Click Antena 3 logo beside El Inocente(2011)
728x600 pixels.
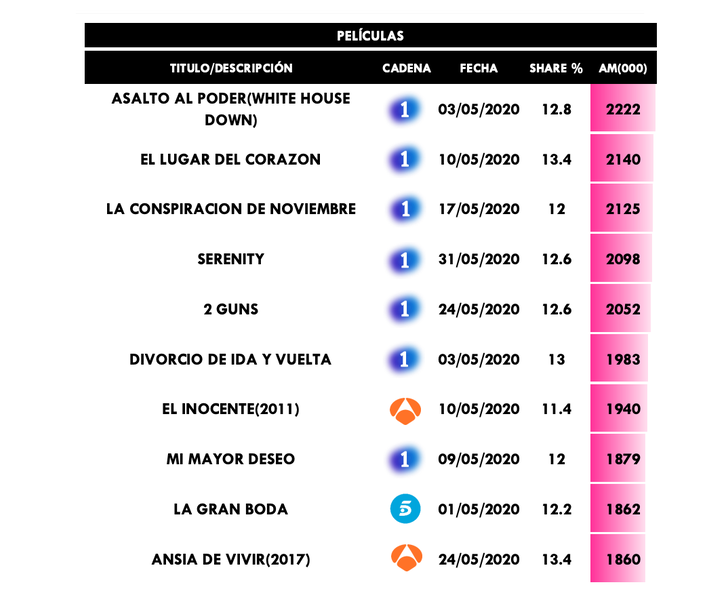(x=405, y=409)
